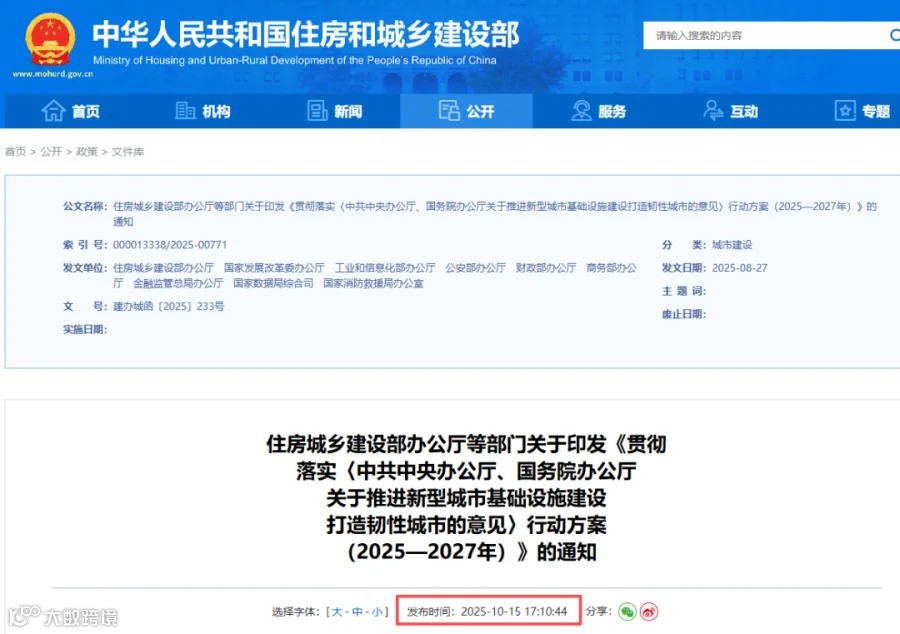900x634 pixels.
Task: Click the Ministry of Housing English title
Action: (294, 60)
